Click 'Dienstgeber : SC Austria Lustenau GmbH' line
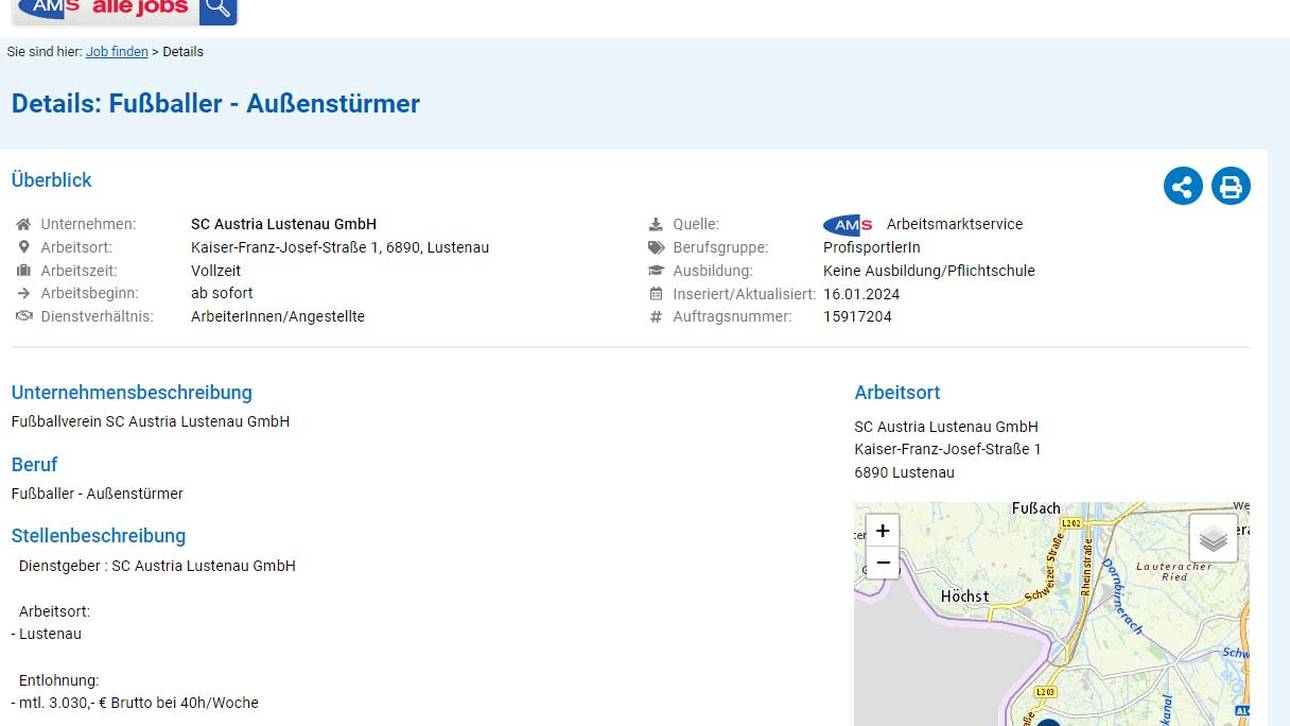This screenshot has height=726, width=1290. click(x=157, y=566)
